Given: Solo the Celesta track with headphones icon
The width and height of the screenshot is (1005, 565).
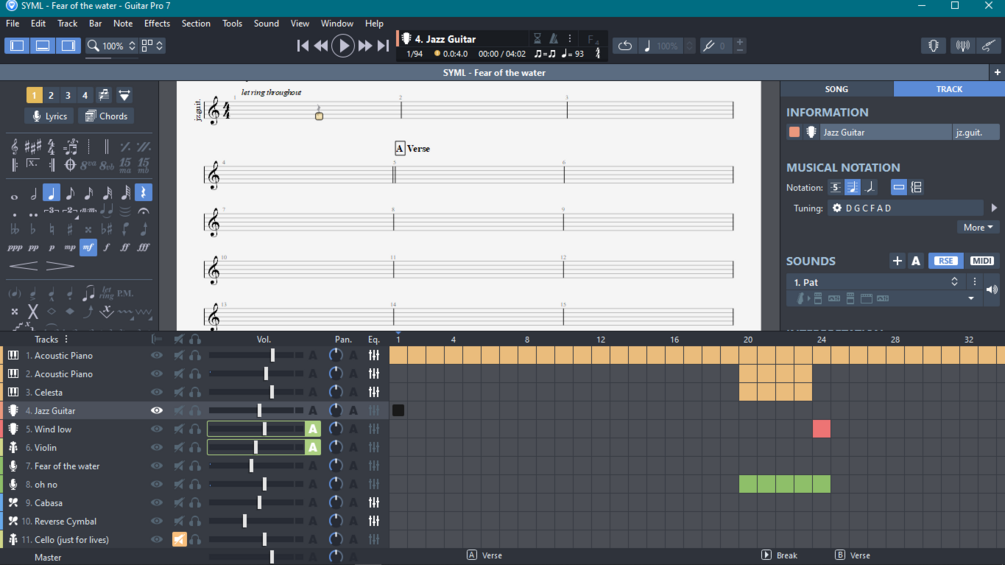Looking at the screenshot, I should click(195, 392).
